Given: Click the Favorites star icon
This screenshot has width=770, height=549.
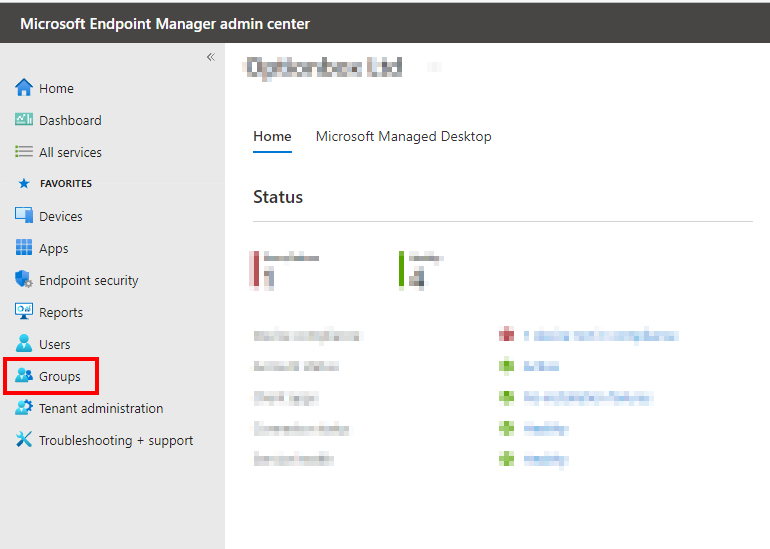Looking at the screenshot, I should click(24, 184).
